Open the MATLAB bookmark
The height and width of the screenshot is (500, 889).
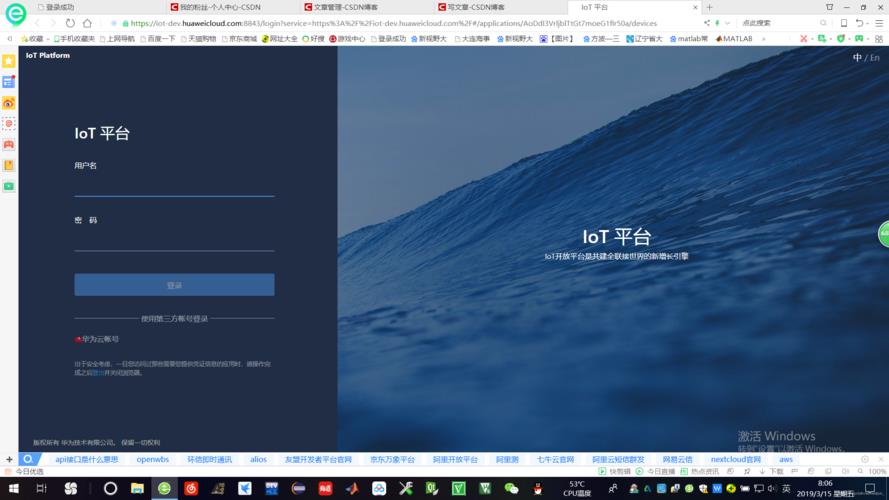734,39
